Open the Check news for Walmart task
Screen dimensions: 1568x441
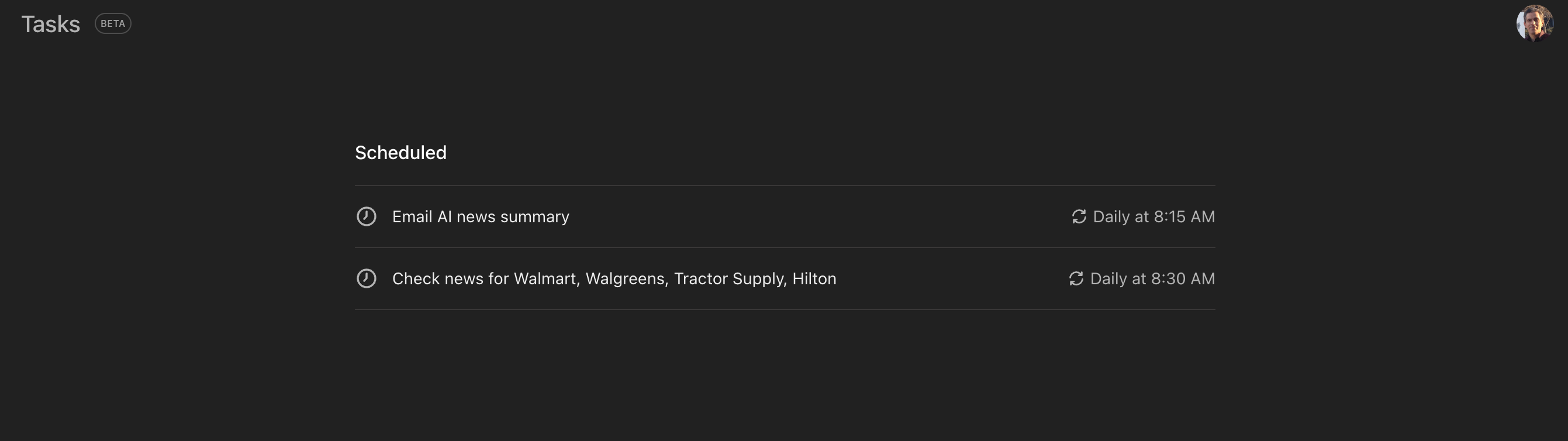(785, 278)
